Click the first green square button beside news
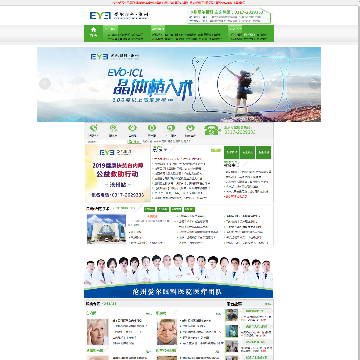 [231, 153]
